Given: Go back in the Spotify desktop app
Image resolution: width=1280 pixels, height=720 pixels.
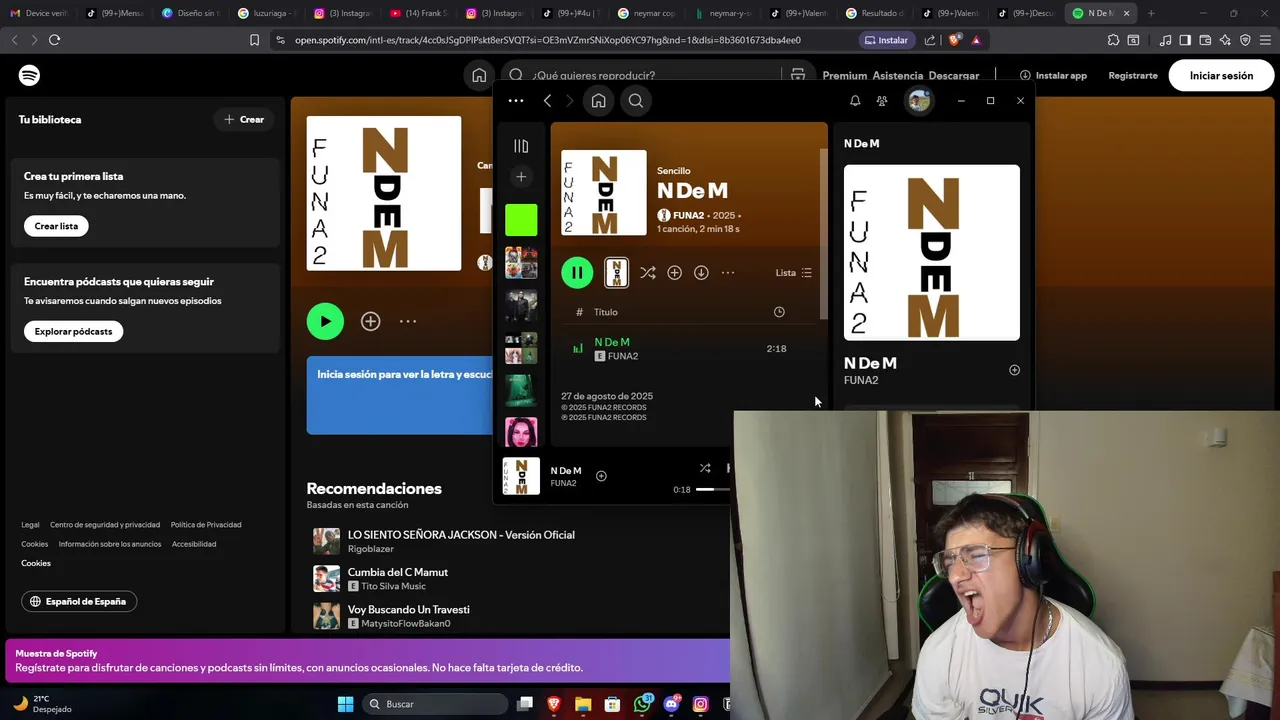Looking at the screenshot, I should pyautogui.click(x=547, y=101).
